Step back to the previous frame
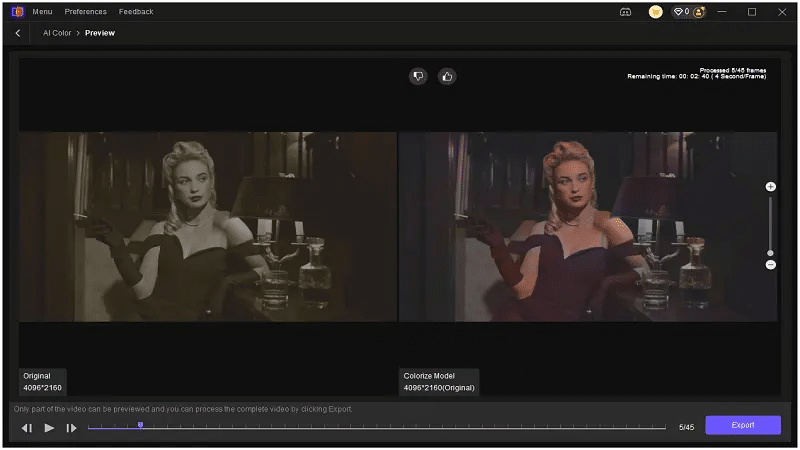The height and width of the screenshot is (450, 800). tap(27, 428)
